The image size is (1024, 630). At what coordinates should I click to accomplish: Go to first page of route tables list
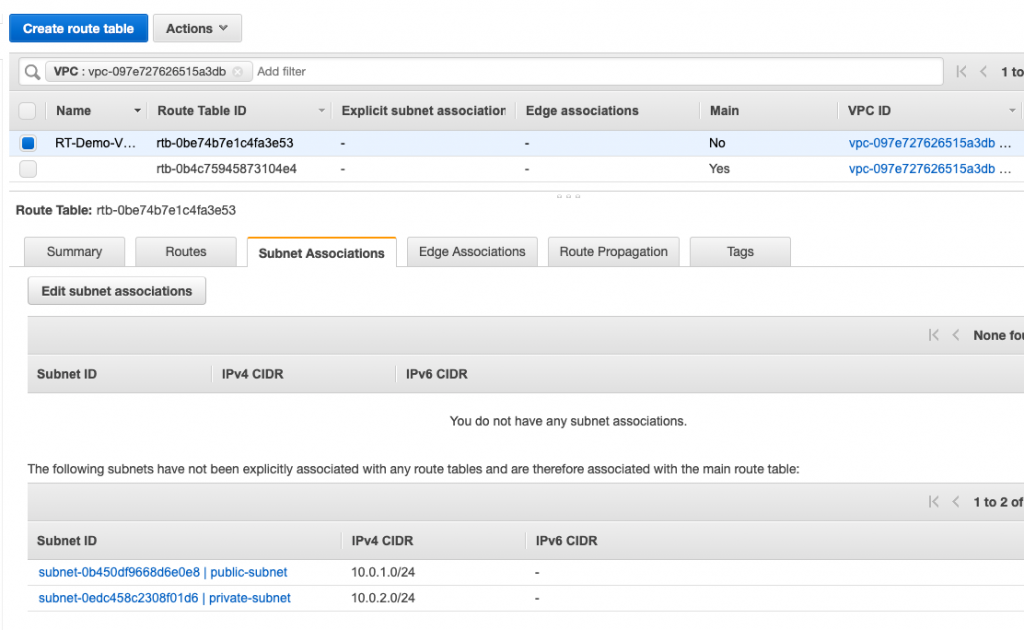[x=962, y=72]
